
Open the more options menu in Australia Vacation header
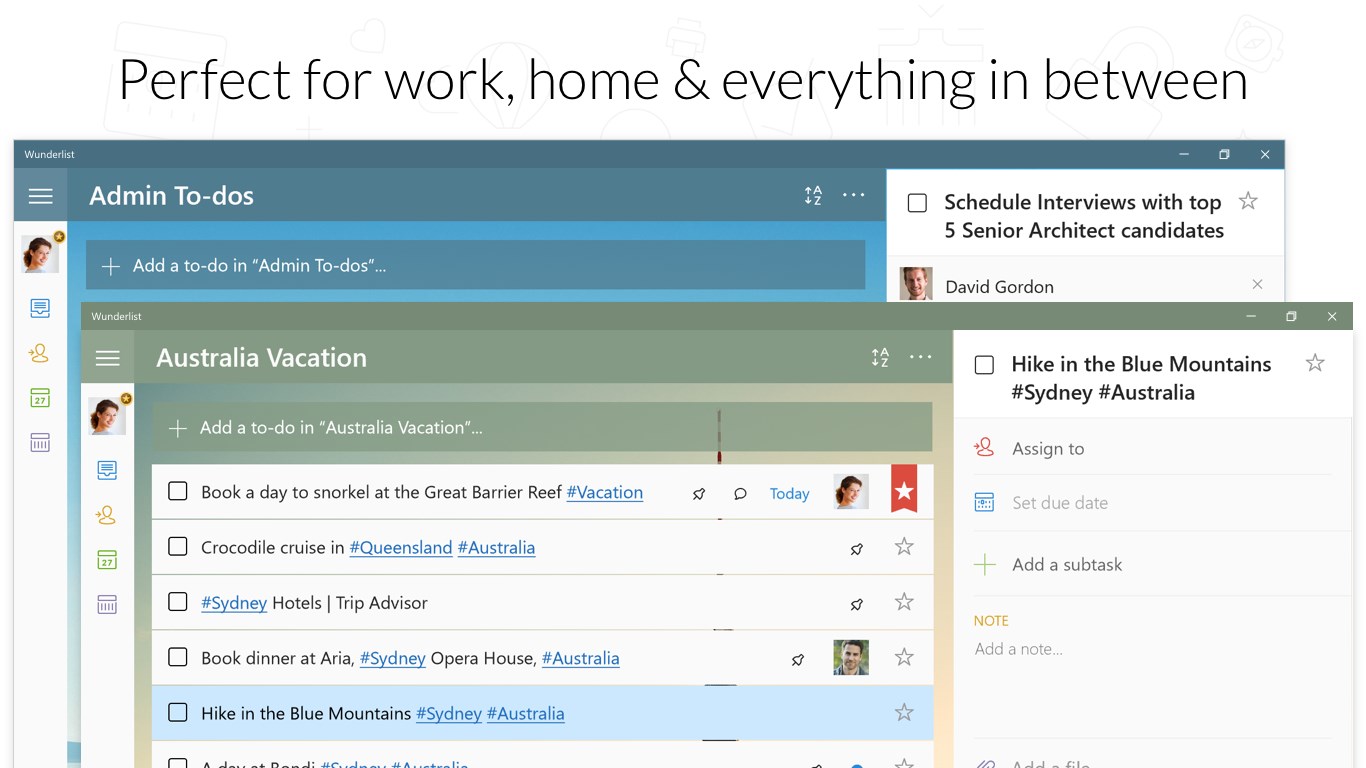point(920,357)
